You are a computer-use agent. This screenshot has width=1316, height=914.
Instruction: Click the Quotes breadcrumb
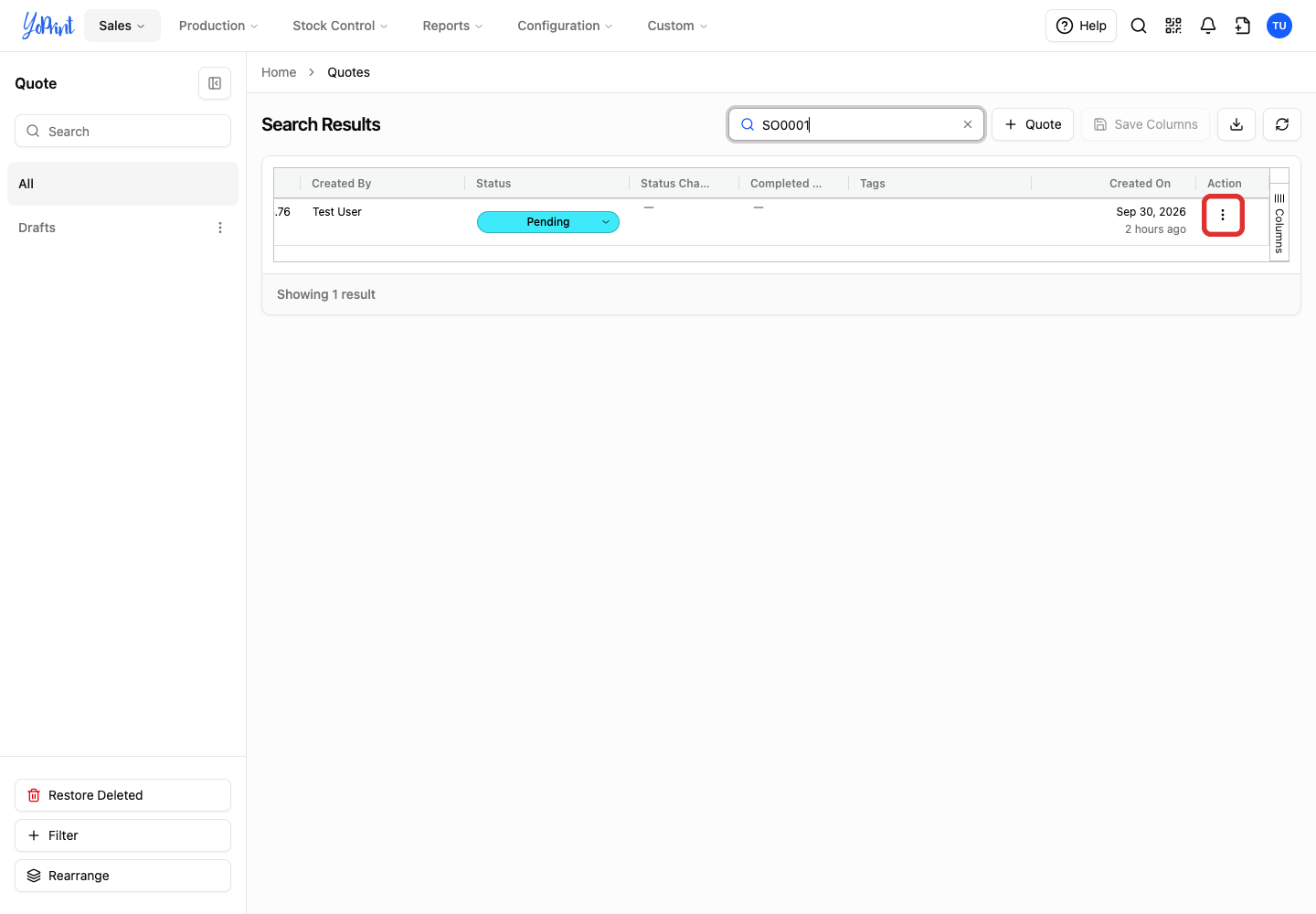[x=349, y=72]
